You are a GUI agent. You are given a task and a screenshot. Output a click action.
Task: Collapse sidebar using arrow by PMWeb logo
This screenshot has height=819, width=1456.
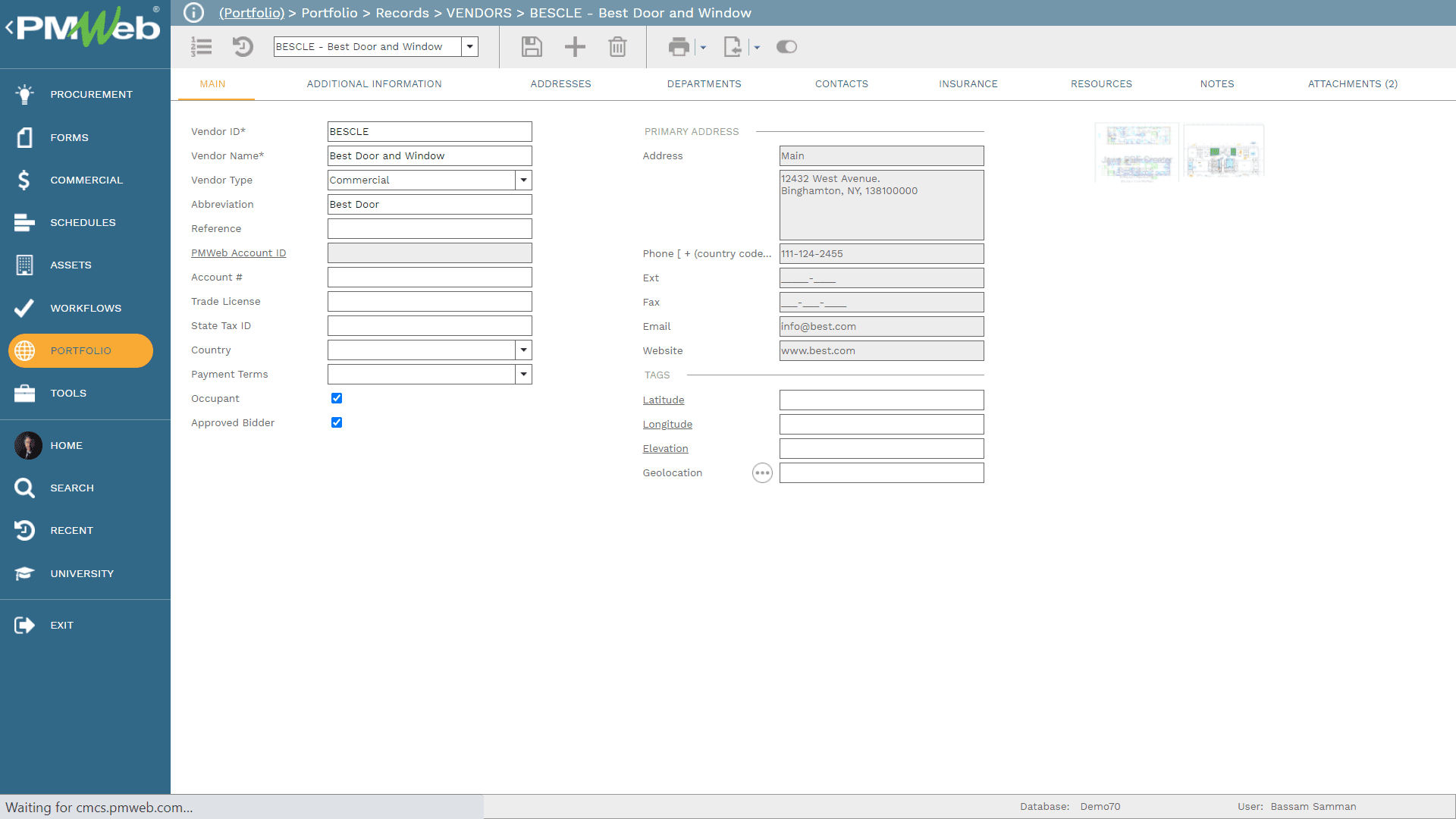[9, 28]
